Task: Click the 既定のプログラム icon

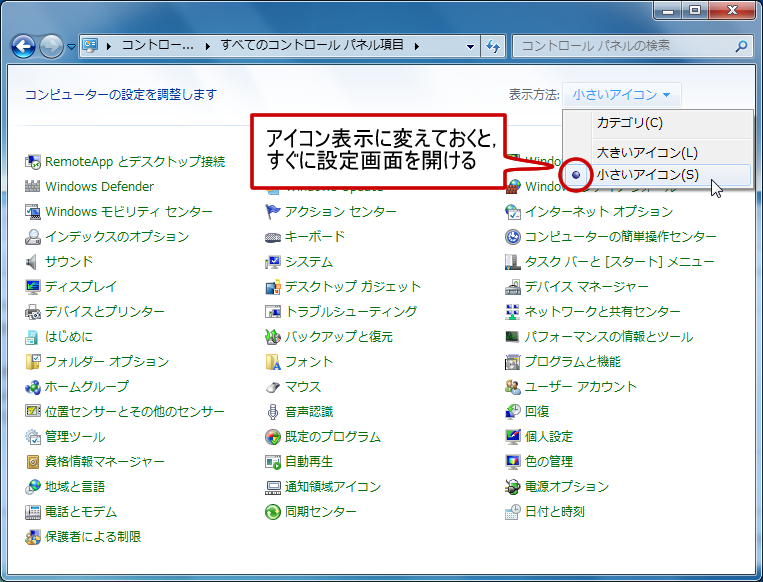Action: point(273,436)
